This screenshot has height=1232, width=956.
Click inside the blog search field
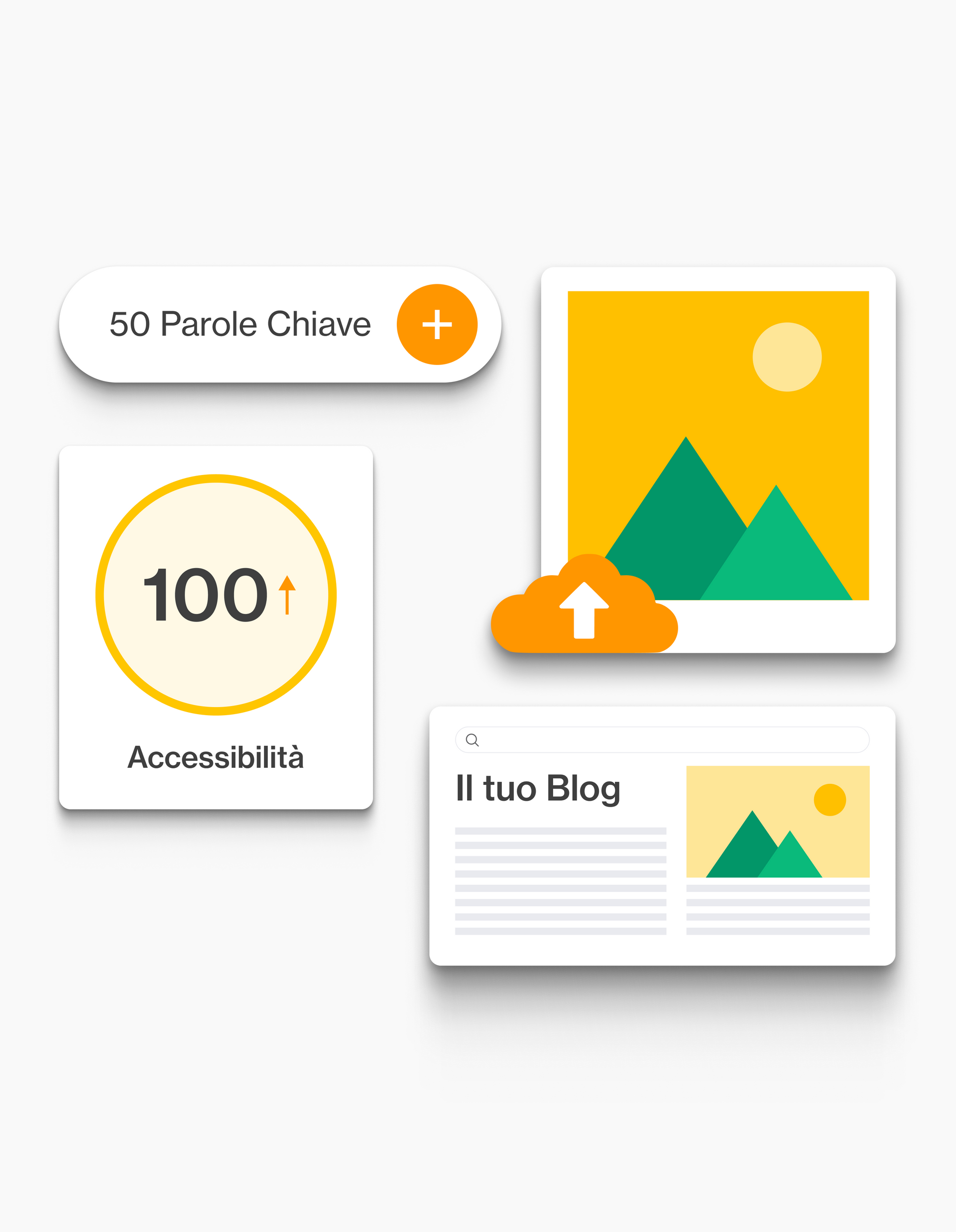[662, 740]
